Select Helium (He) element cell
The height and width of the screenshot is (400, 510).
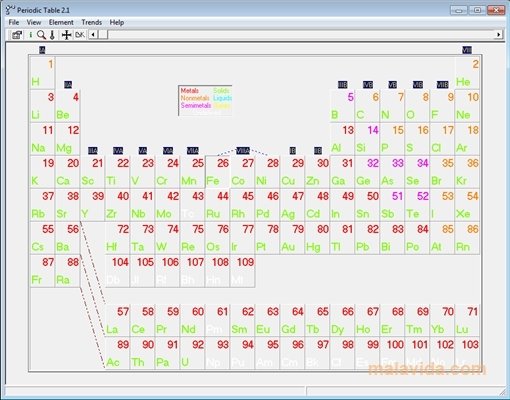[x=467, y=73]
